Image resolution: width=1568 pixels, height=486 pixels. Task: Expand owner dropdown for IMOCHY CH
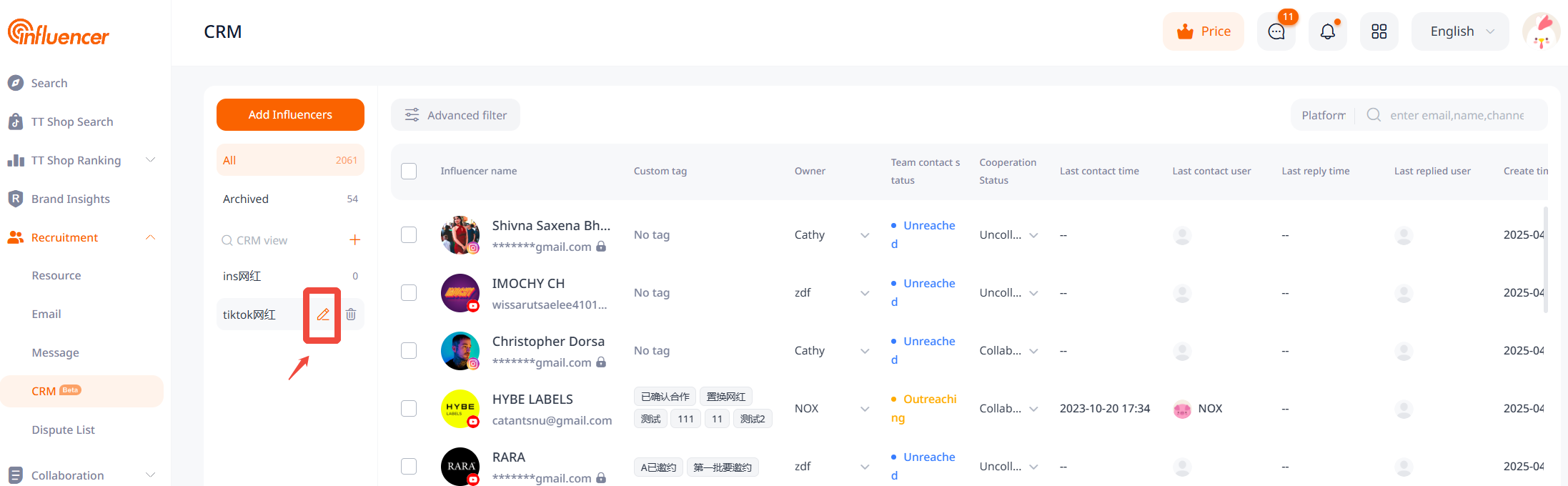click(x=865, y=293)
